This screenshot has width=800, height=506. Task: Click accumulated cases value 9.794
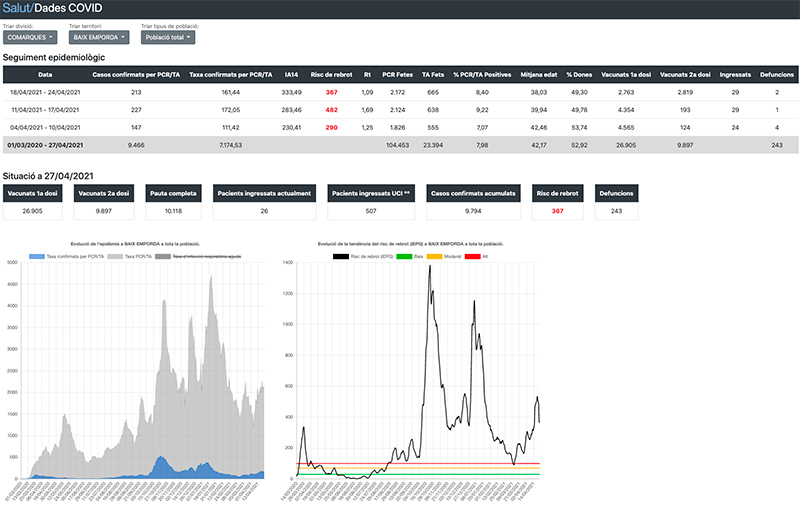tap(473, 211)
